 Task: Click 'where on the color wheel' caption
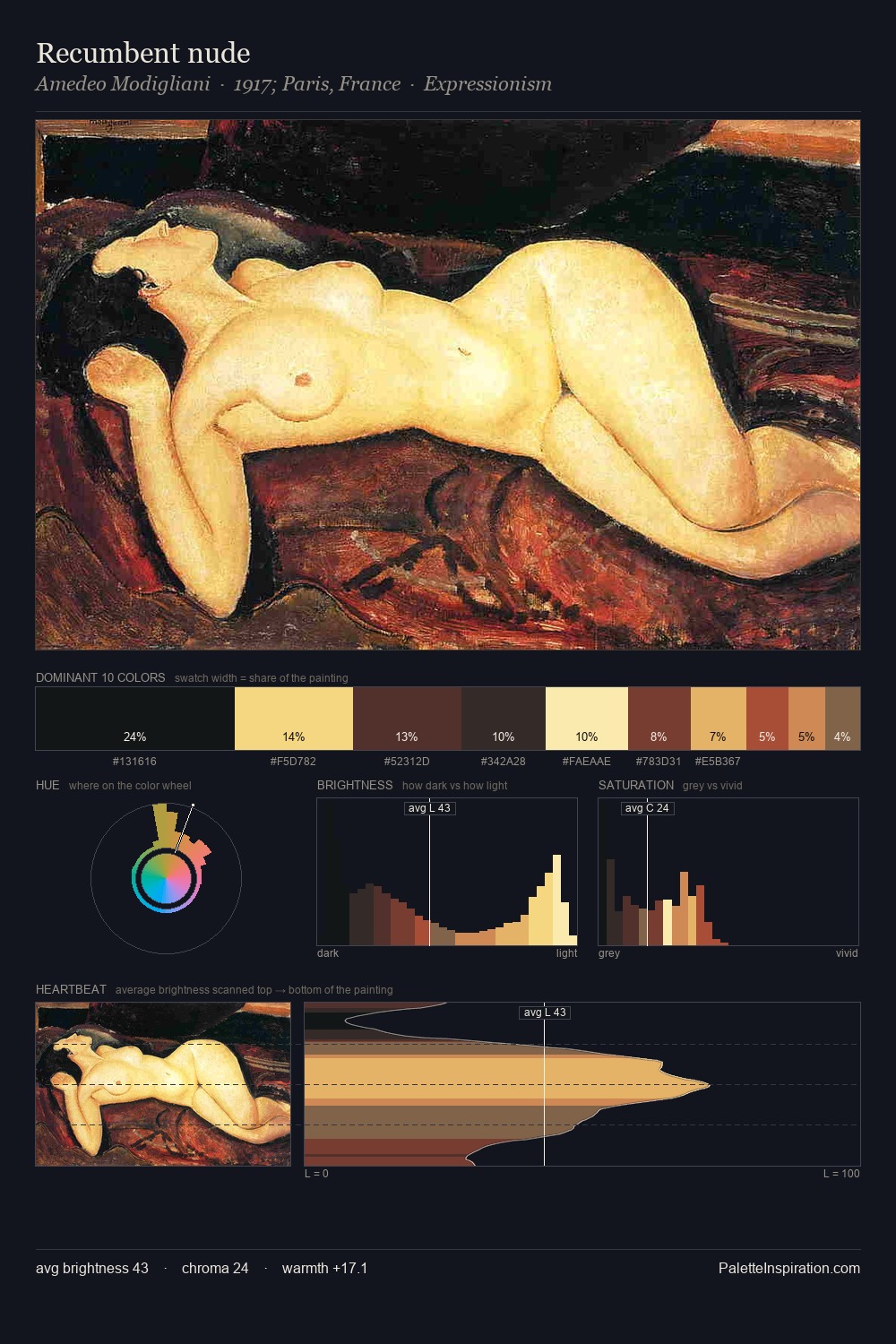click(130, 786)
